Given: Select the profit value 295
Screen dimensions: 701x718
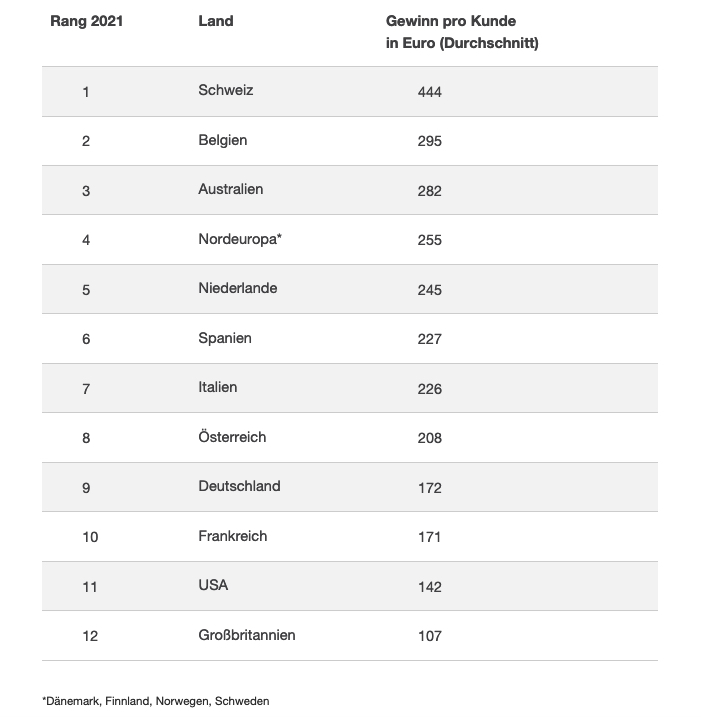Looking at the screenshot, I should coord(429,141).
